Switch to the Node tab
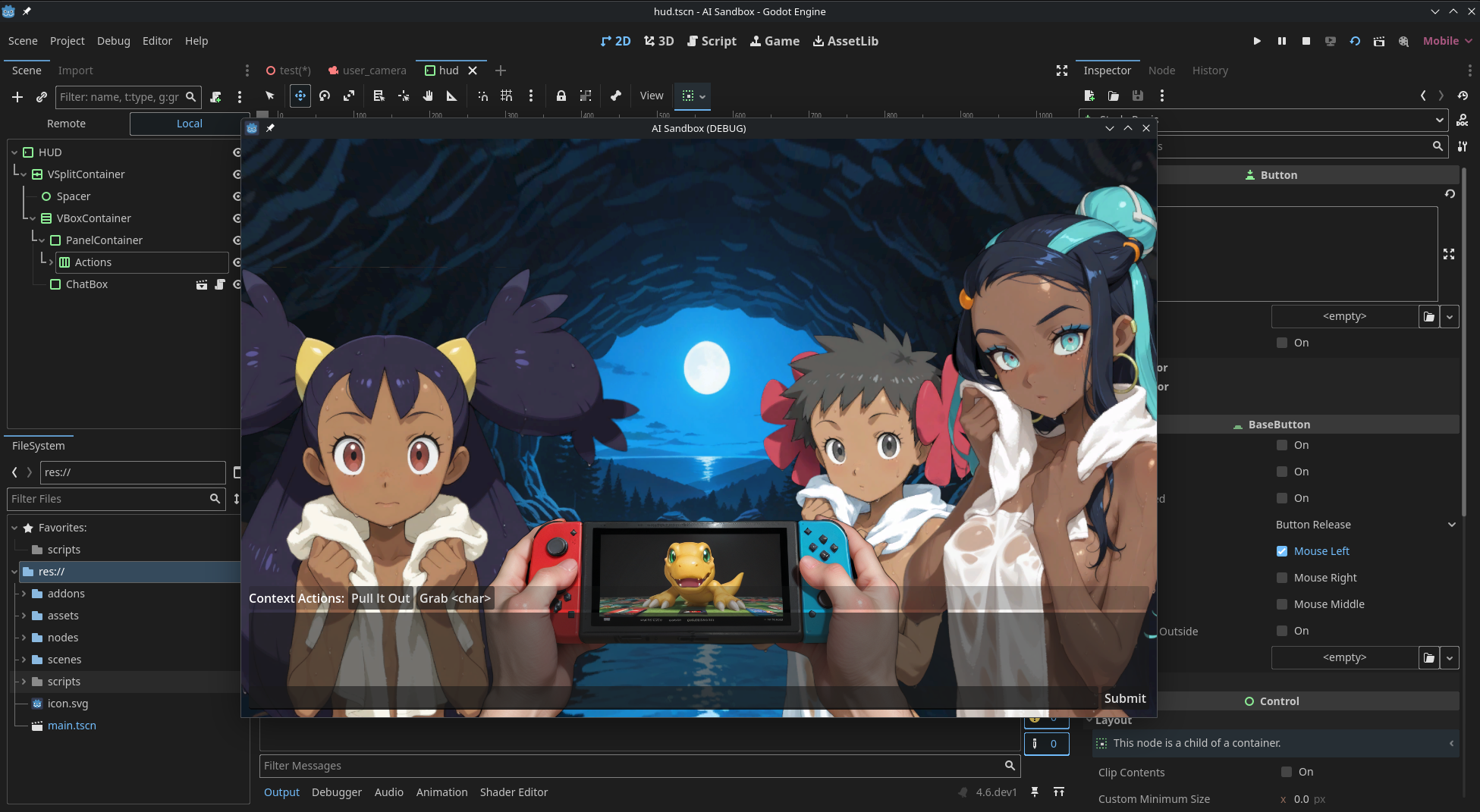This screenshot has height=812, width=1480. (1161, 71)
